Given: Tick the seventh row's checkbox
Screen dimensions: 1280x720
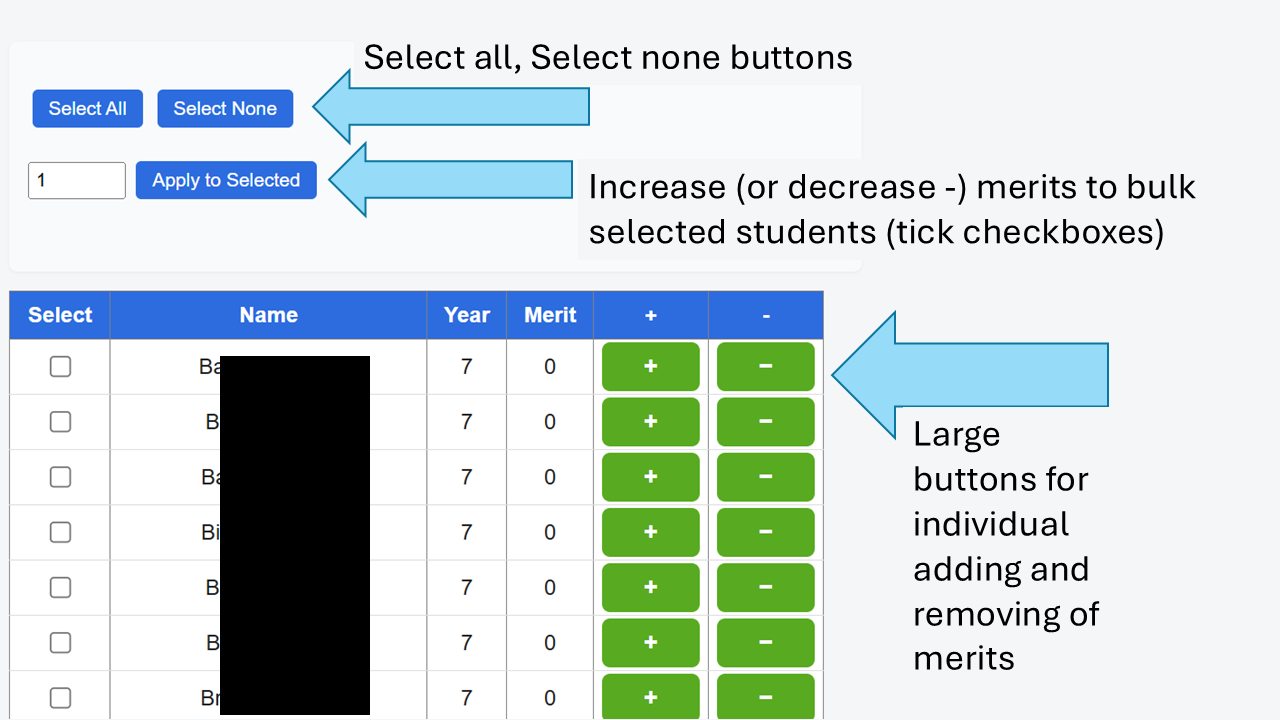Looking at the screenshot, I should [60, 697].
